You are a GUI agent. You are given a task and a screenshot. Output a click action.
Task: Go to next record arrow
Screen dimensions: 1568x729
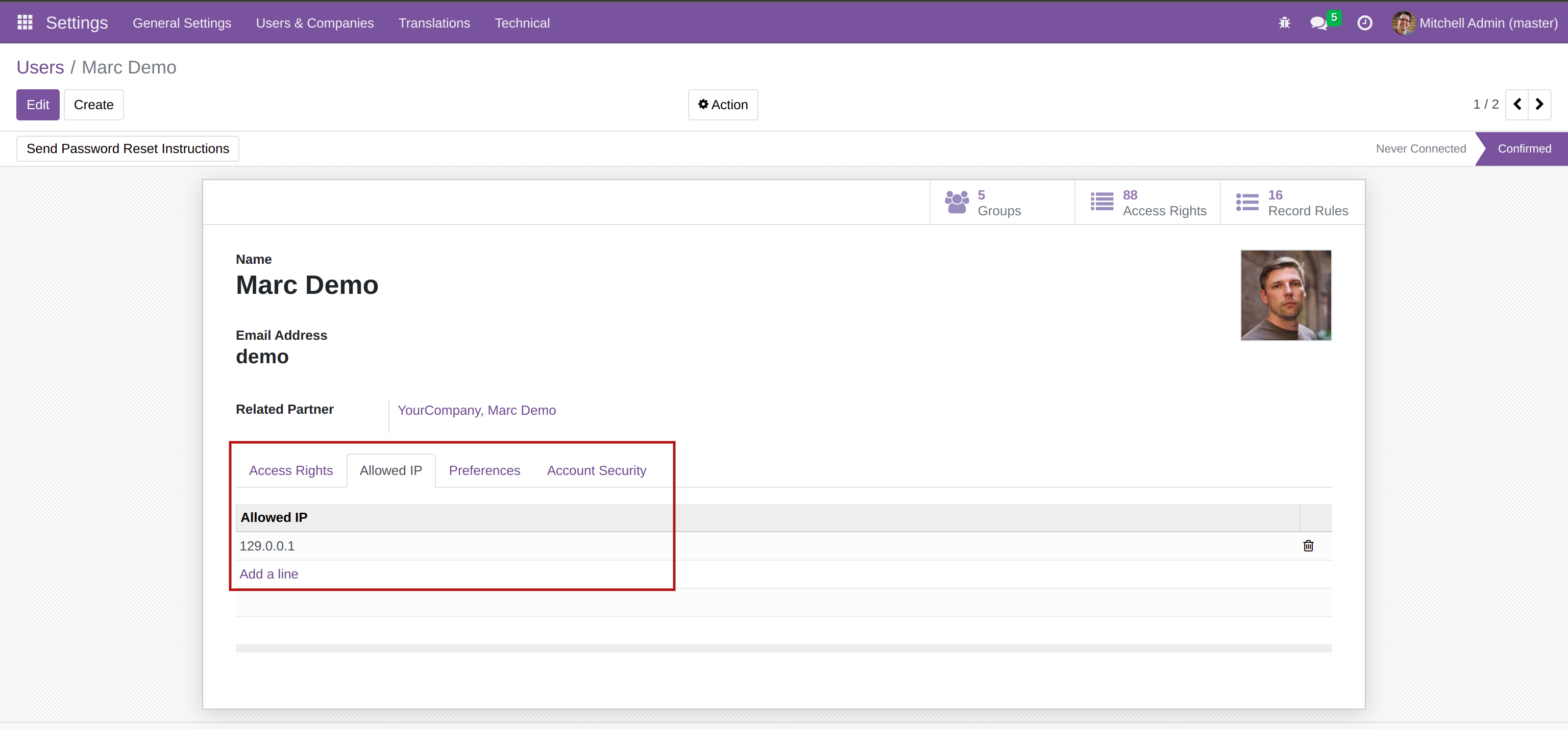point(1539,105)
